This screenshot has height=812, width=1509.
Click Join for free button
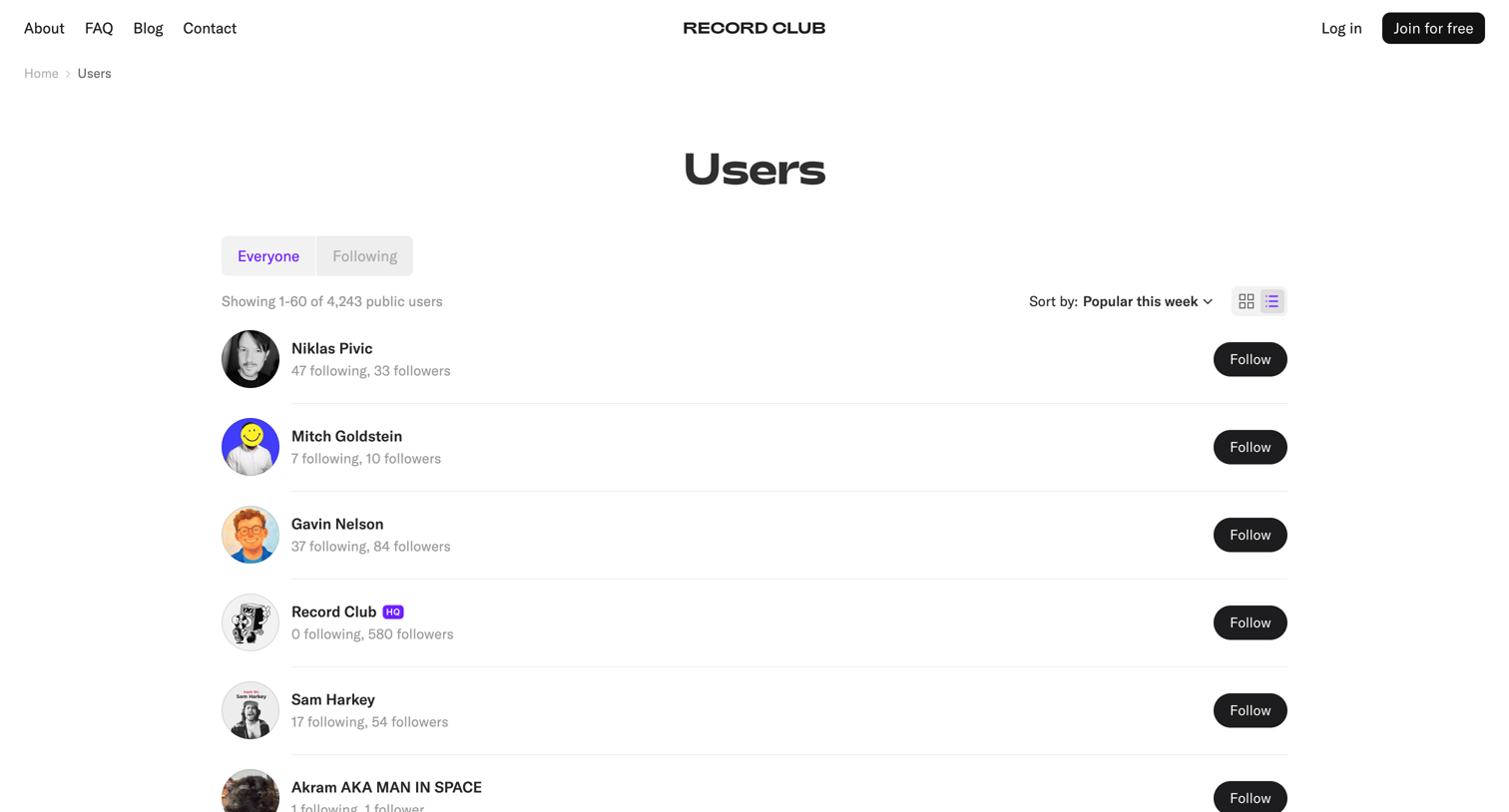(x=1433, y=28)
